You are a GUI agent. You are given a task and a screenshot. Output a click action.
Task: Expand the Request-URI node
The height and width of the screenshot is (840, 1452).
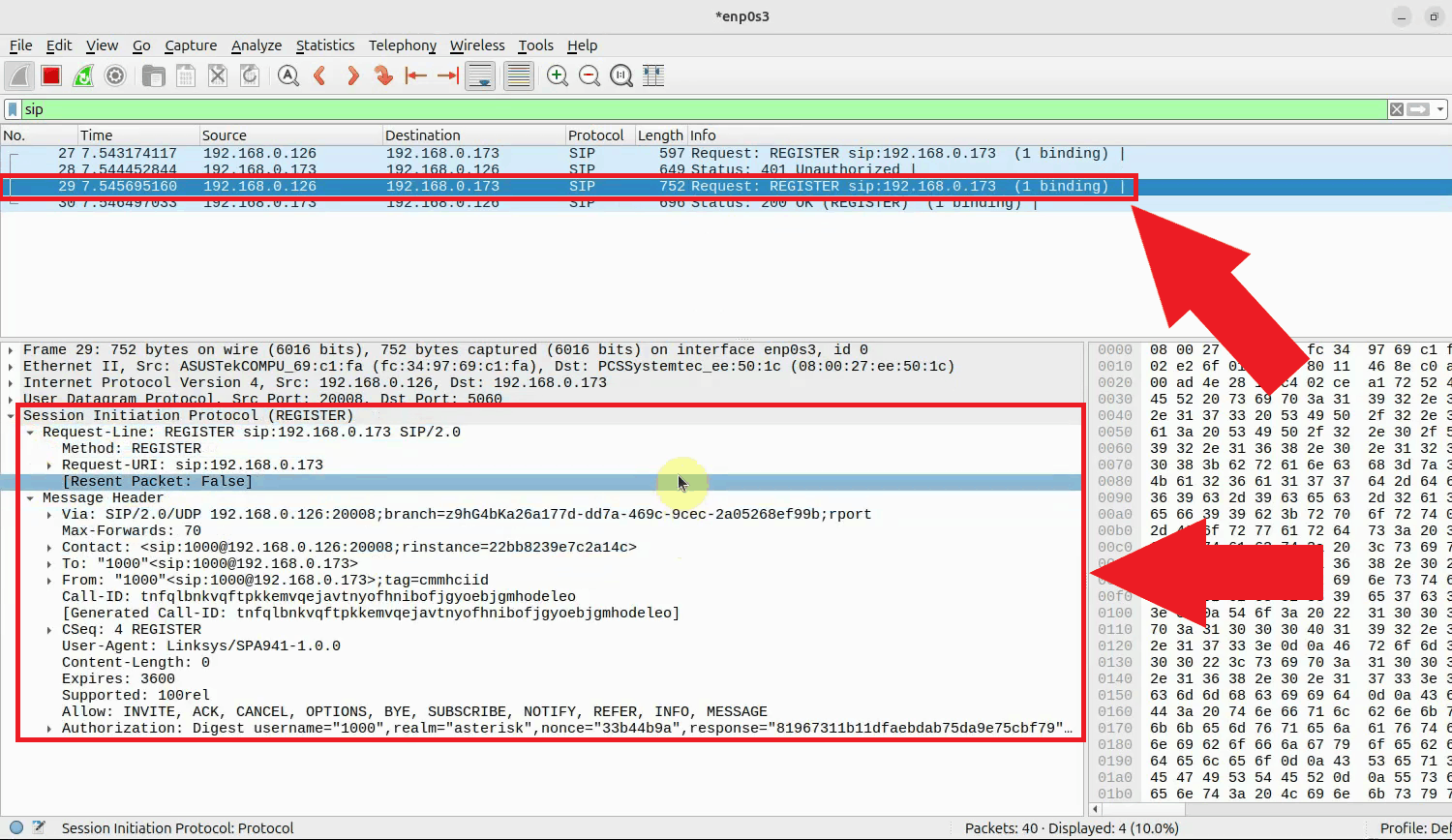click(x=49, y=465)
